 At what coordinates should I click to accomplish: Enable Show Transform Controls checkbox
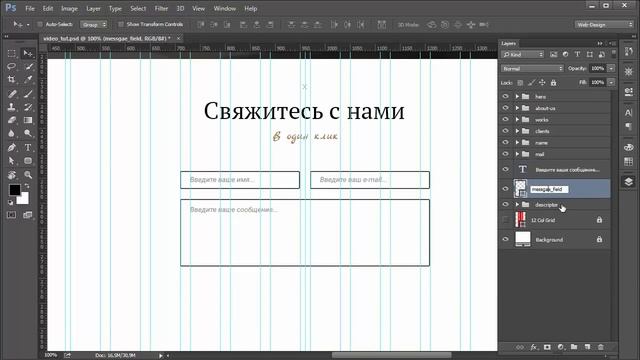[121, 24]
